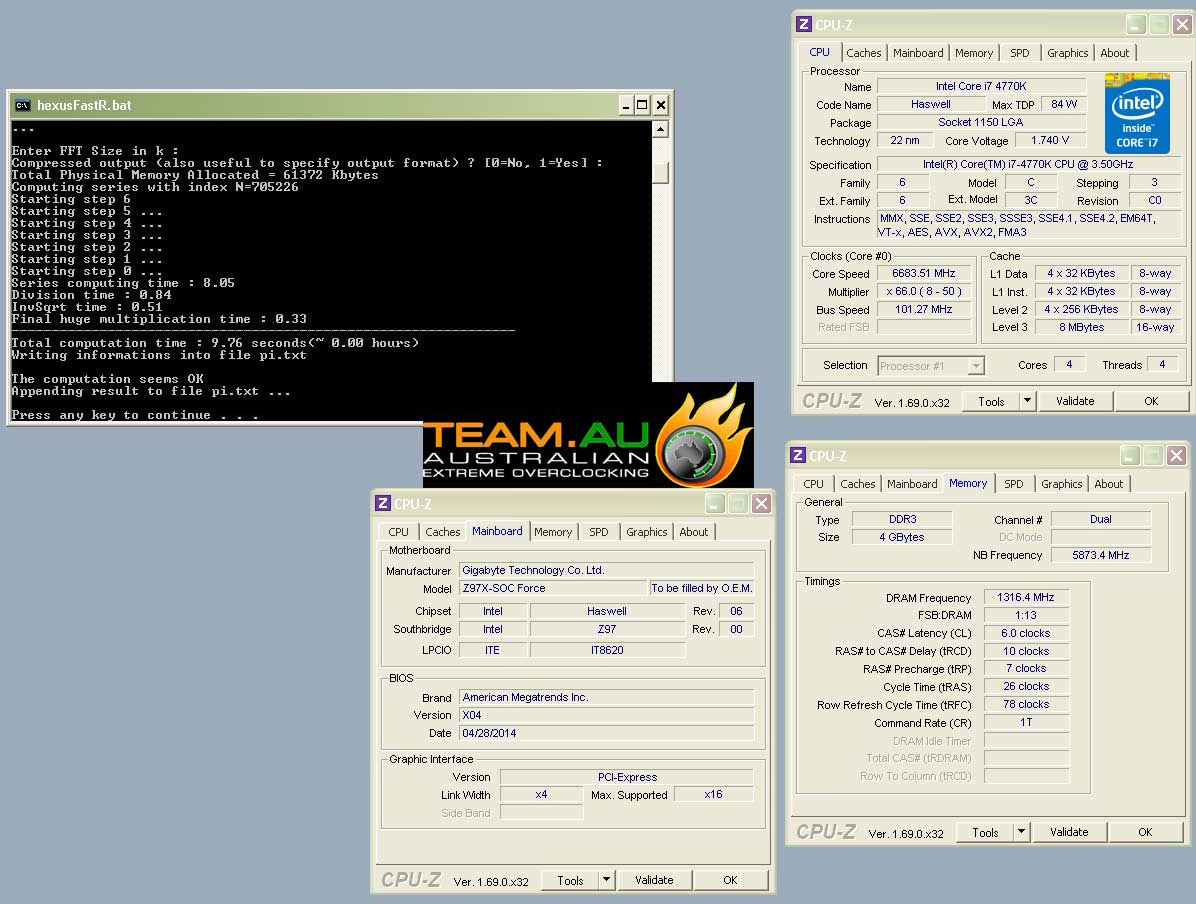This screenshot has height=904, width=1196.
Task: Click the CPU-Z icon in Mainboard window title
Action: (383, 503)
